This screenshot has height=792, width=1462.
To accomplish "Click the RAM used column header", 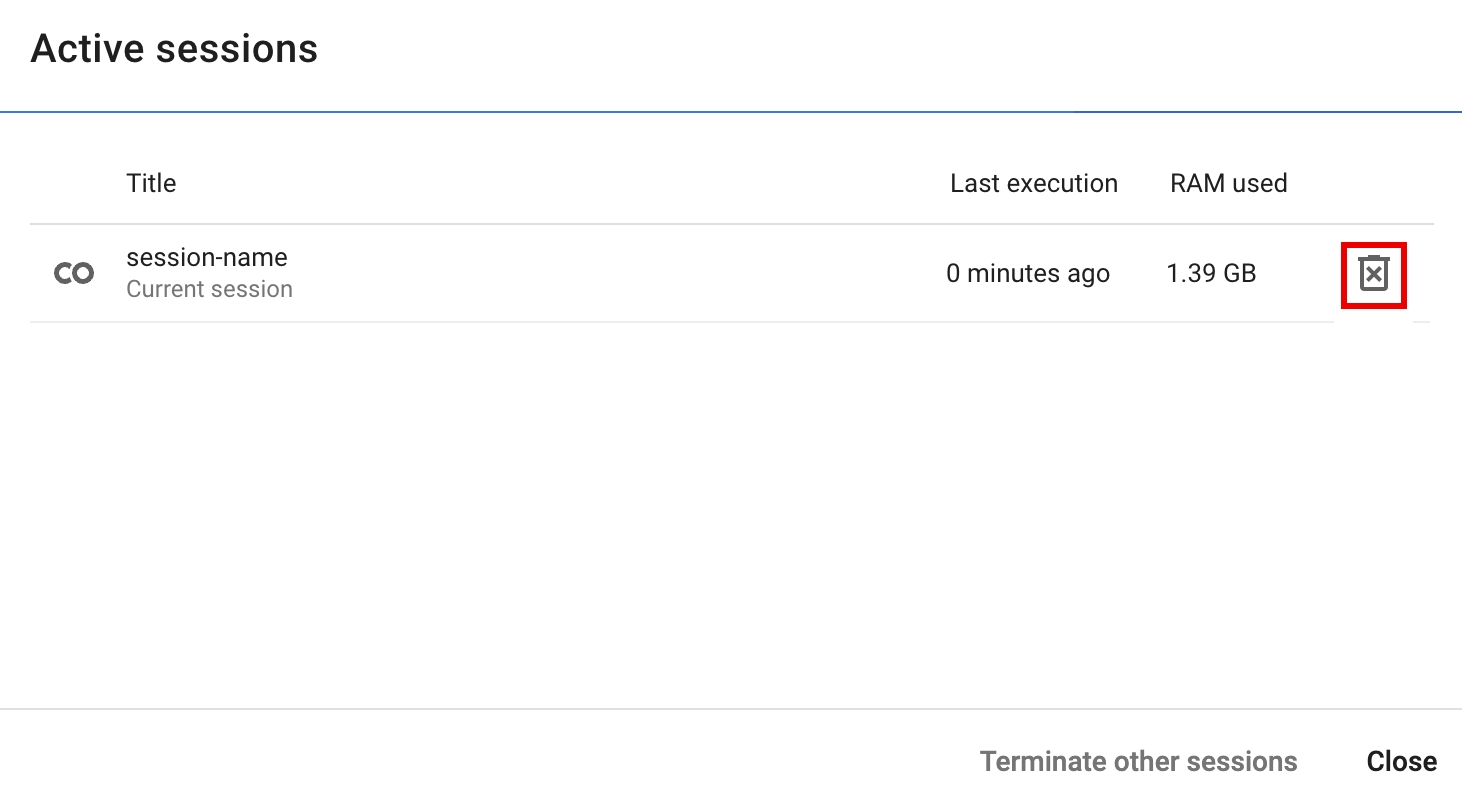I will point(1228,183).
